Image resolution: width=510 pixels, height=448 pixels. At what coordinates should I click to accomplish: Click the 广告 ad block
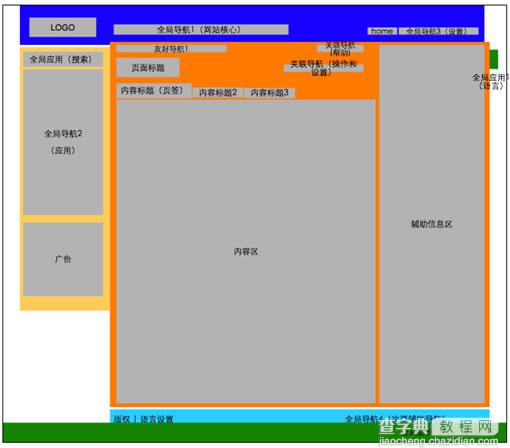pyautogui.click(x=63, y=259)
